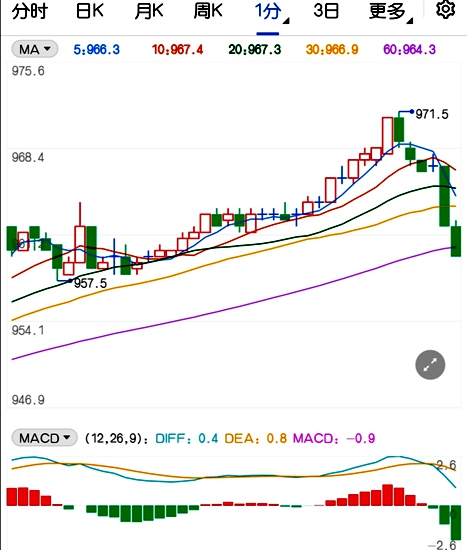Tap the tallest red MACD histogram bar
Viewport: 467px width, 550px height.
(x=387, y=495)
